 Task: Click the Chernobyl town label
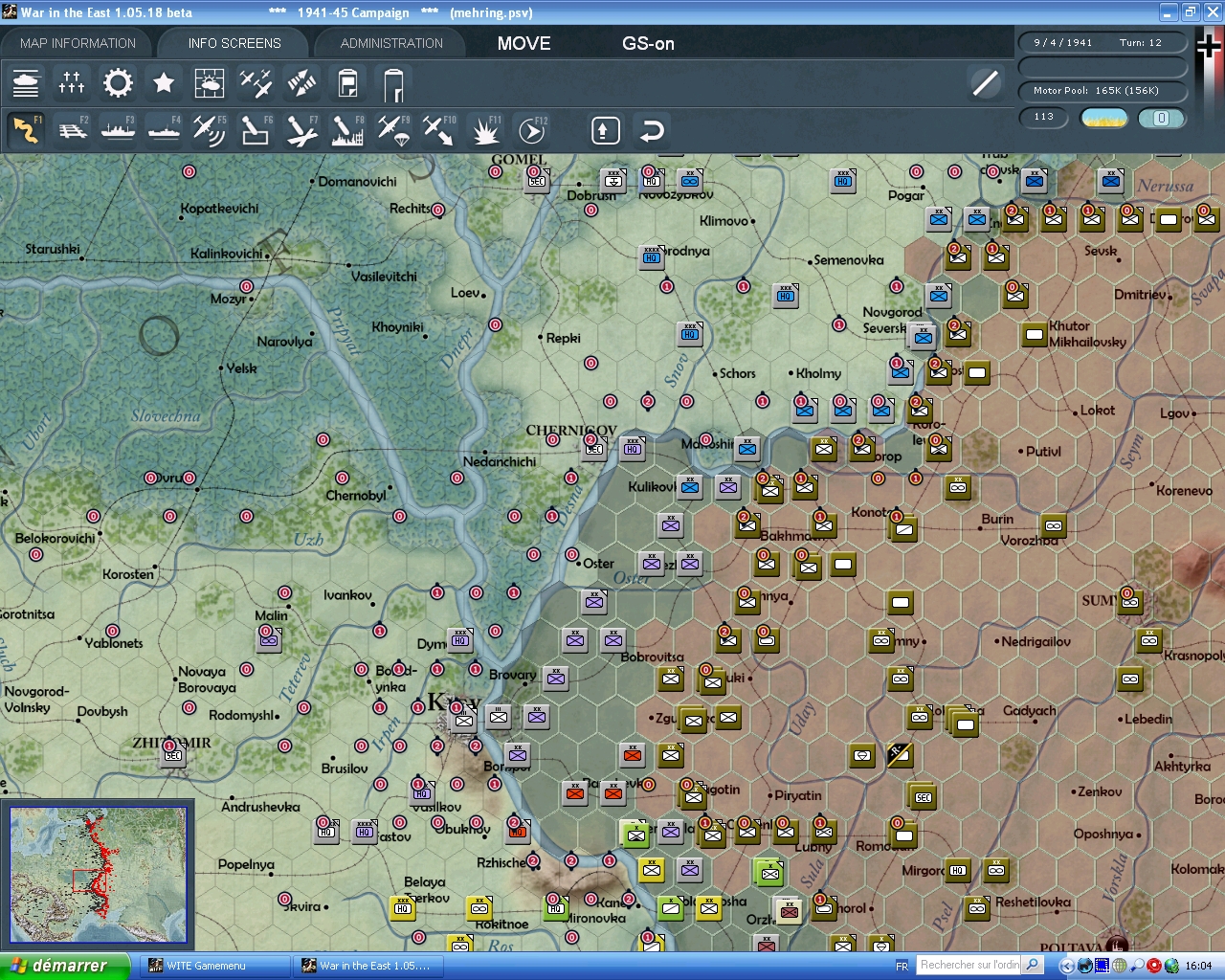pyautogui.click(x=356, y=496)
